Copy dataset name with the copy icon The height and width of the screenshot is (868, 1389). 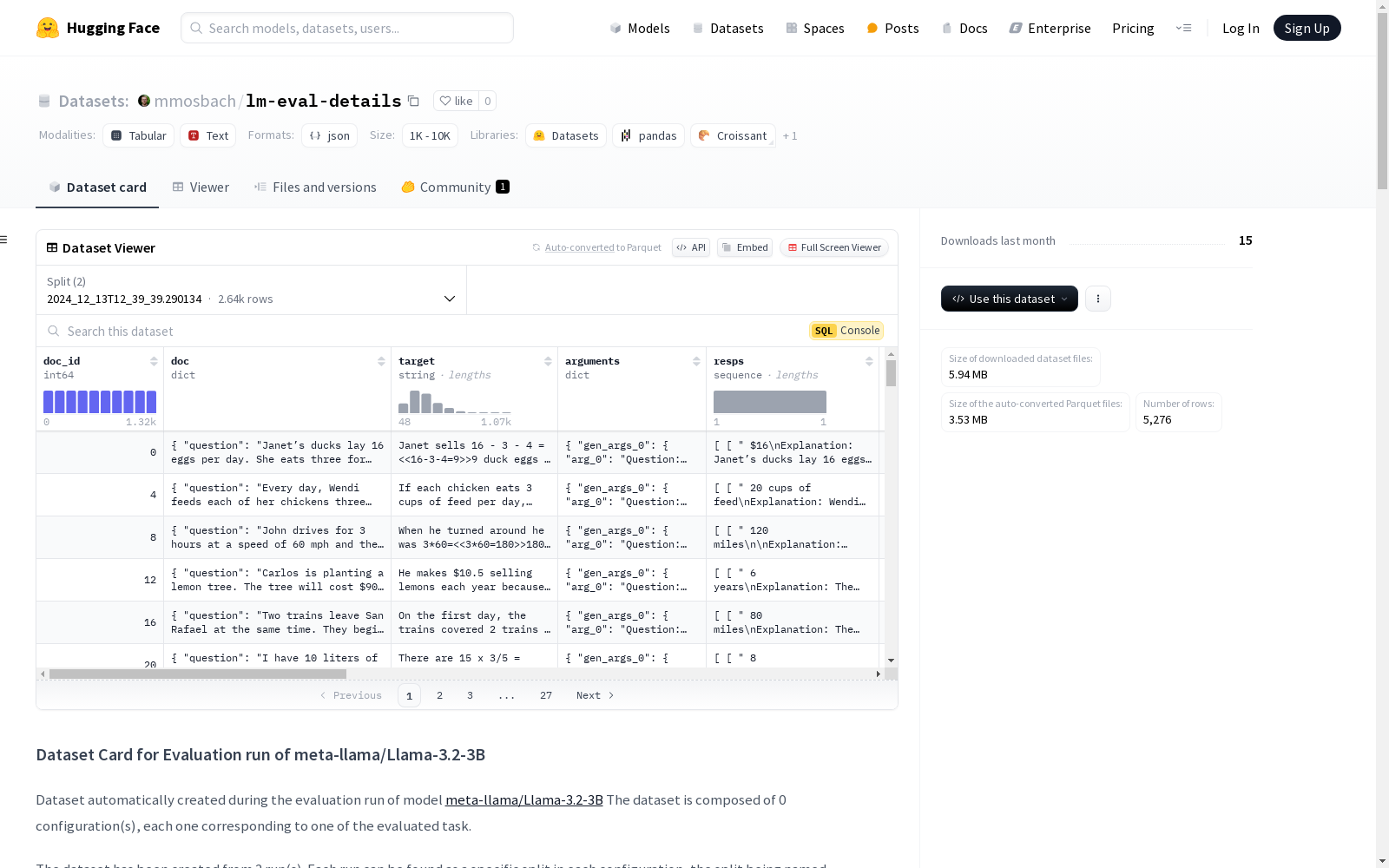[x=414, y=102]
